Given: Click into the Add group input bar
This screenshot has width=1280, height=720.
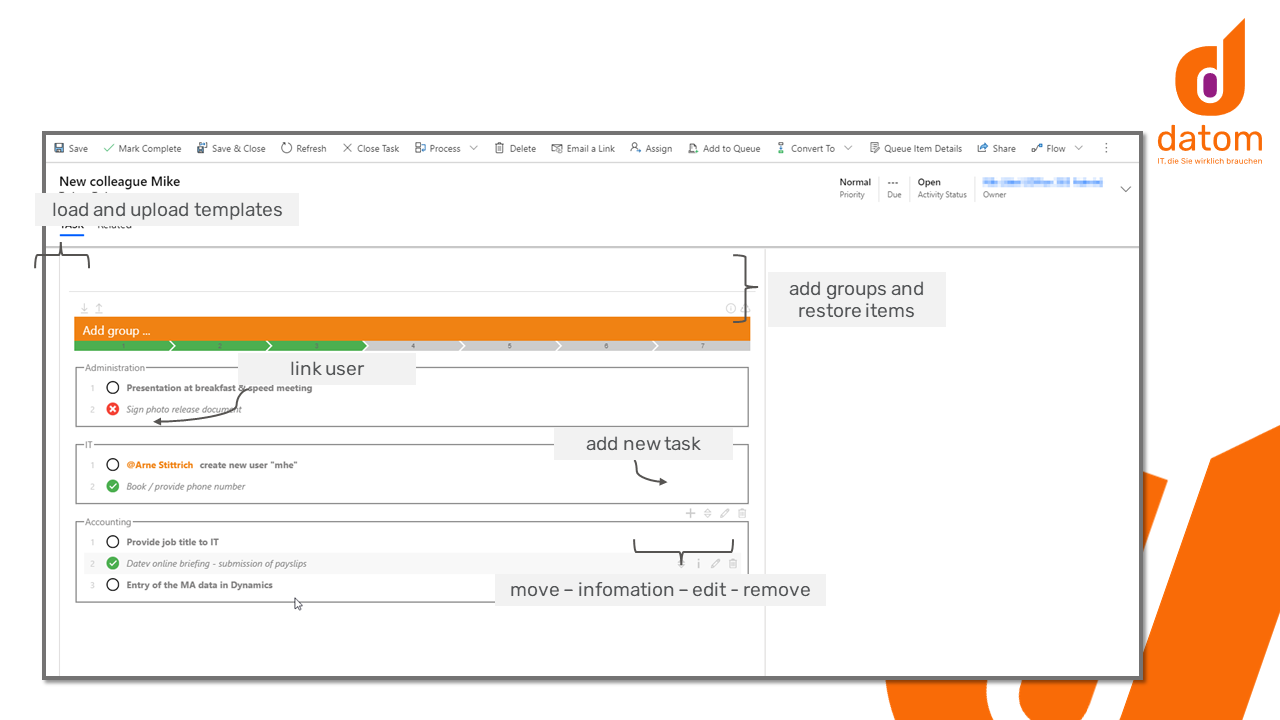Looking at the screenshot, I should click(412, 330).
